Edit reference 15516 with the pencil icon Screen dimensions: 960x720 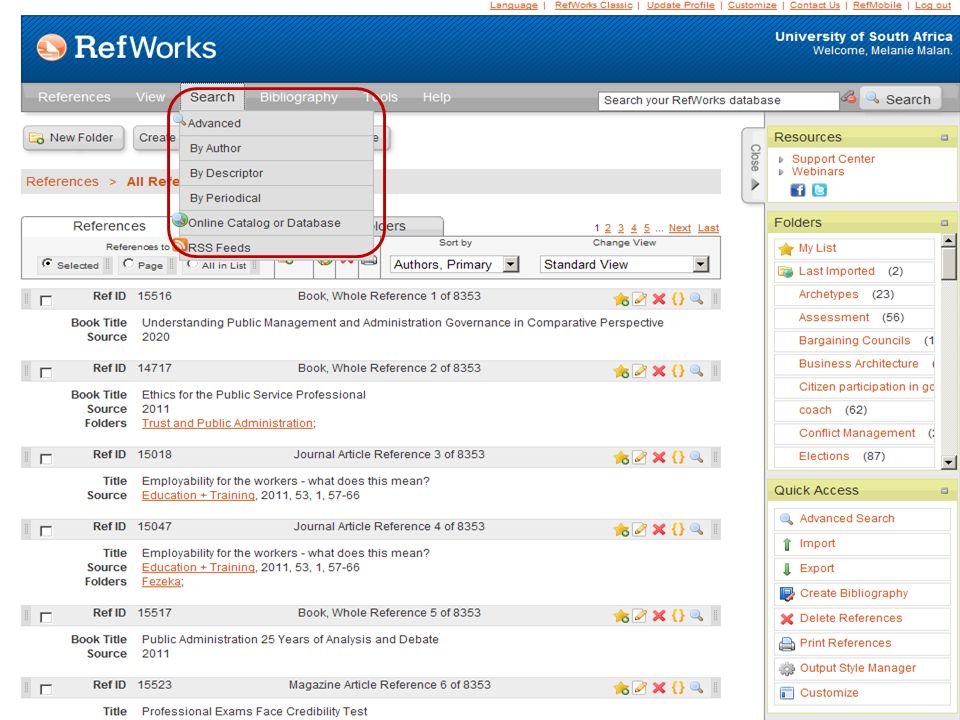tap(639, 299)
